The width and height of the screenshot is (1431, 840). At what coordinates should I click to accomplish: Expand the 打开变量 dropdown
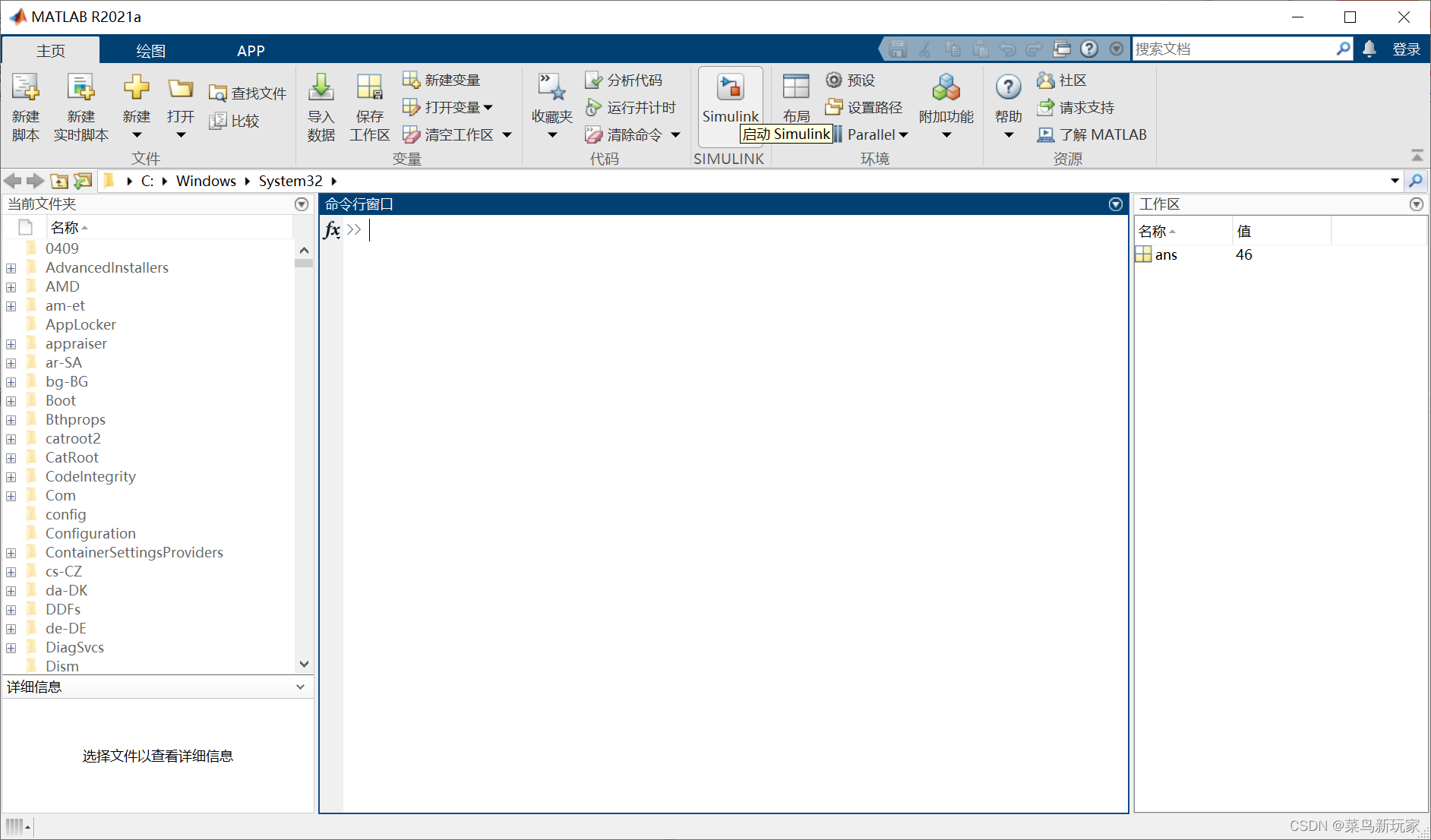pyautogui.click(x=488, y=107)
